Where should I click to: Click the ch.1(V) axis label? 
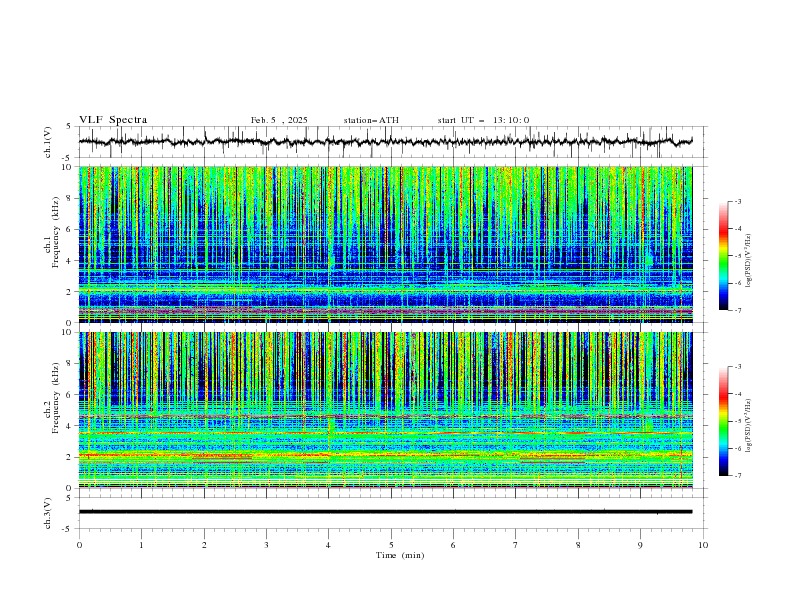coord(48,142)
